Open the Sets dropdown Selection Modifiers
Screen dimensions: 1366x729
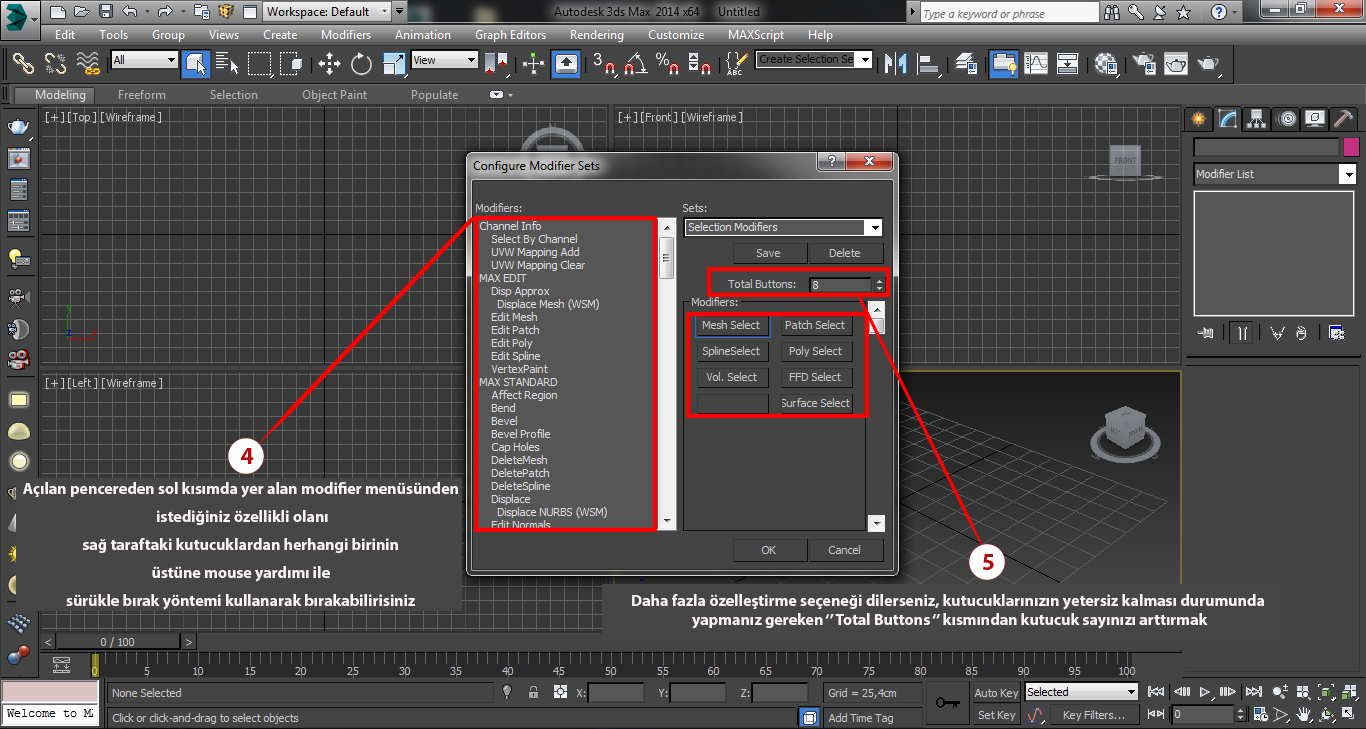tap(783, 228)
